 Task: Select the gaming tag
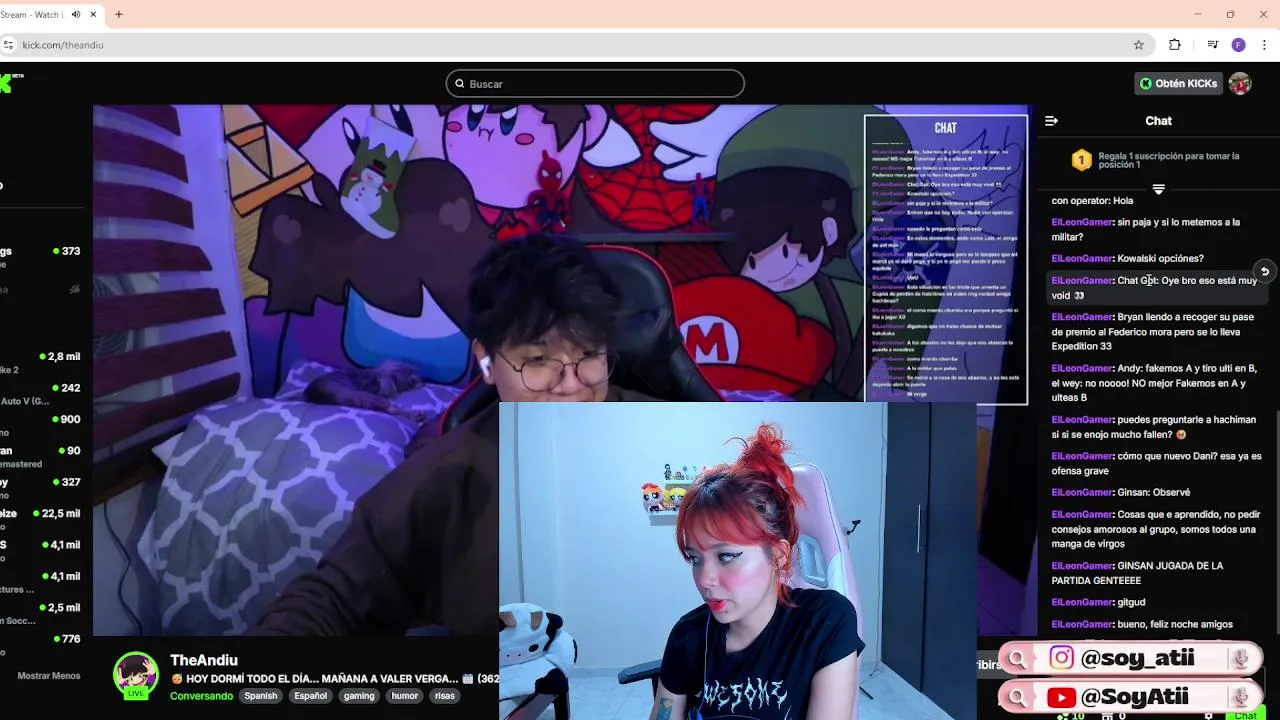click(x=359, y=696)
